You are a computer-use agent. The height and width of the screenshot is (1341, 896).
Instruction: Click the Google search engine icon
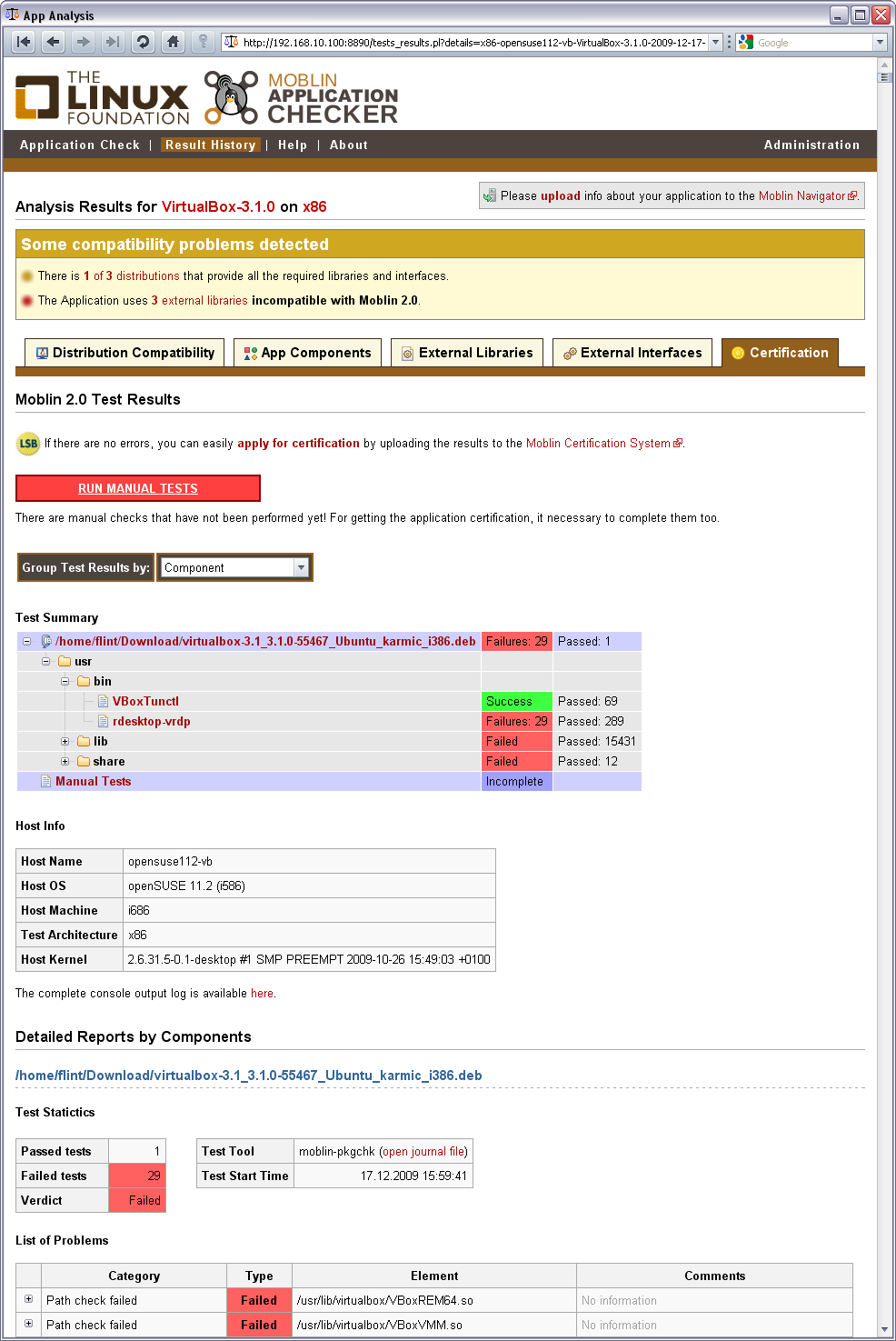tap(746, 42)
